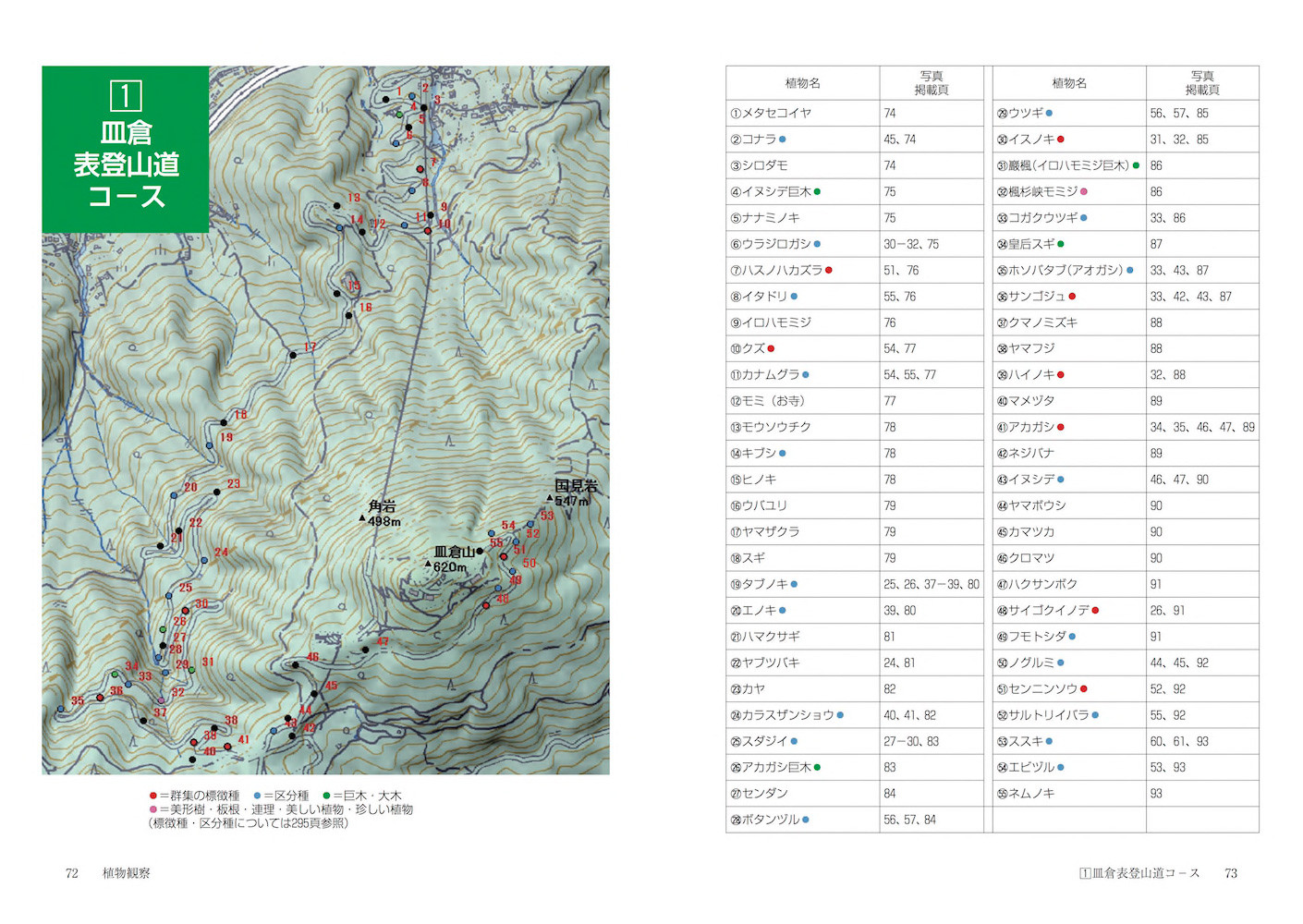The image size is (1303, 924).
Task: Select the row ㊹ヤマボウシ
Action: click(x=1126, y=505)
